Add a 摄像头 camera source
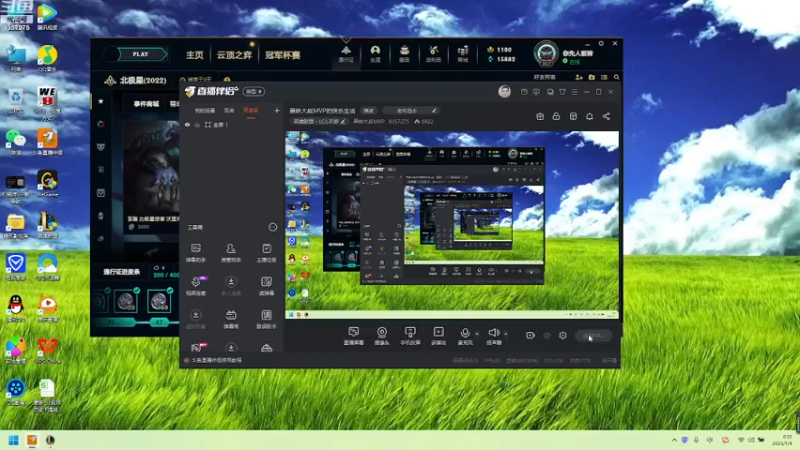 point(382,336)
